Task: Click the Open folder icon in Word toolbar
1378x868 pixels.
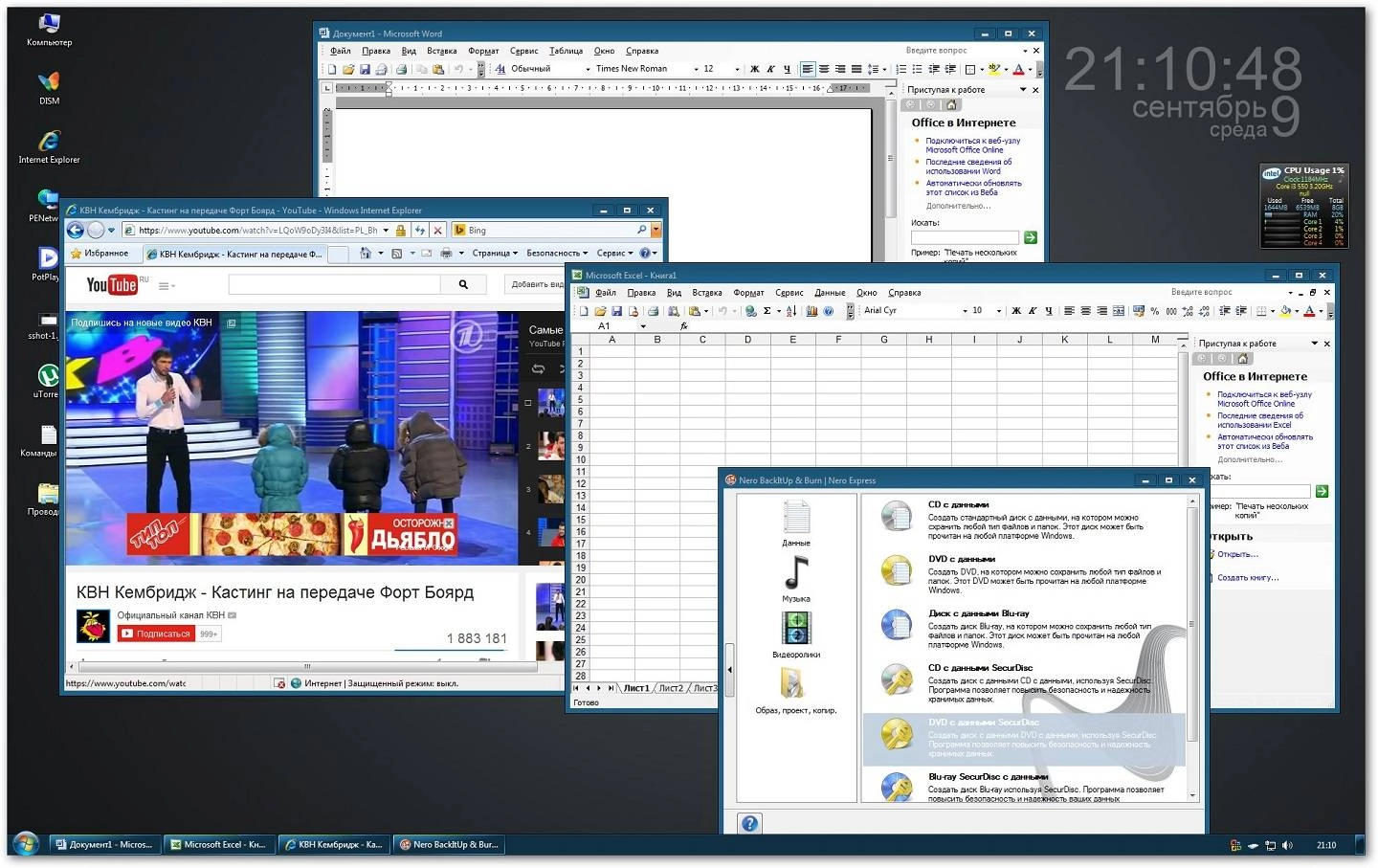Action: click(348, 69)
